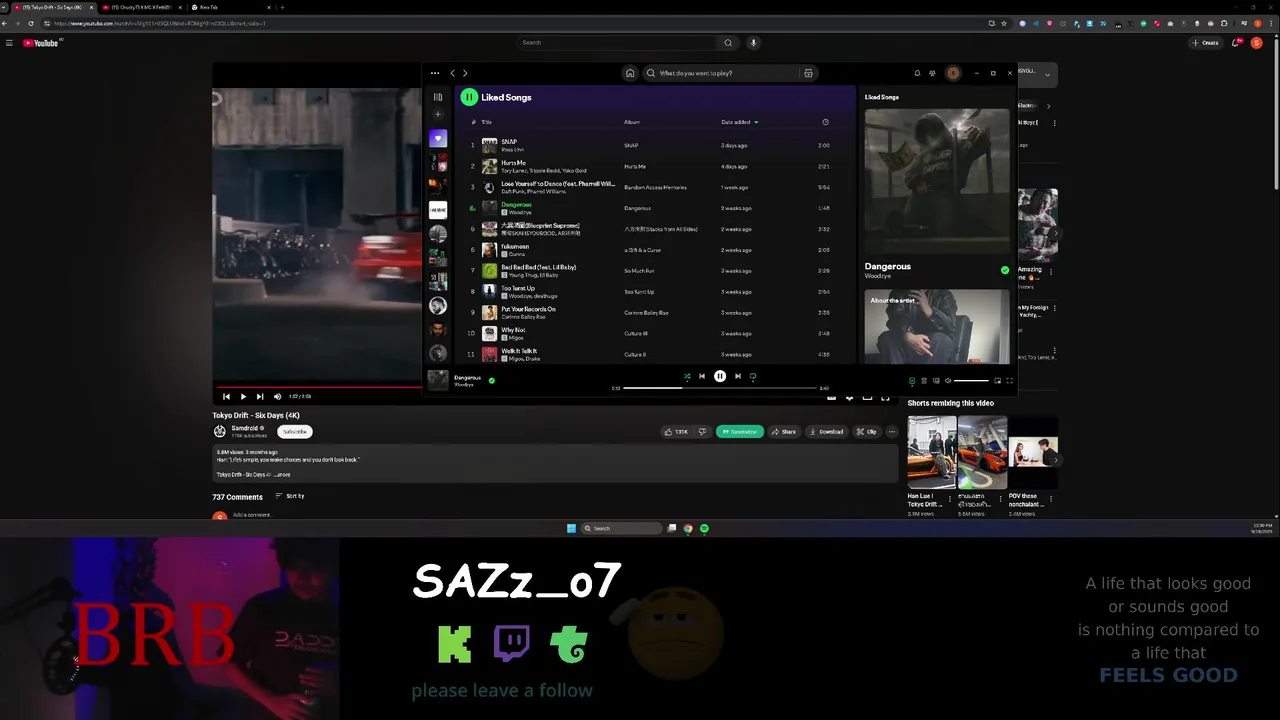This screenshot has width=1280, height=720.
Task: Sort Liked Songs by Title column
Action: pyautogui.click(x=487, y=122)
